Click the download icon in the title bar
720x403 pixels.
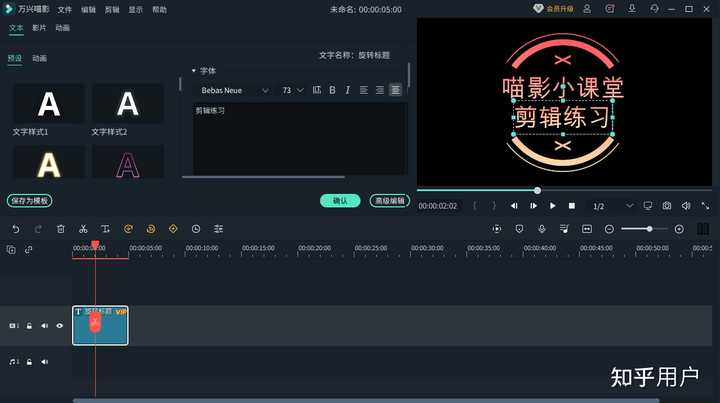point(632,9)
